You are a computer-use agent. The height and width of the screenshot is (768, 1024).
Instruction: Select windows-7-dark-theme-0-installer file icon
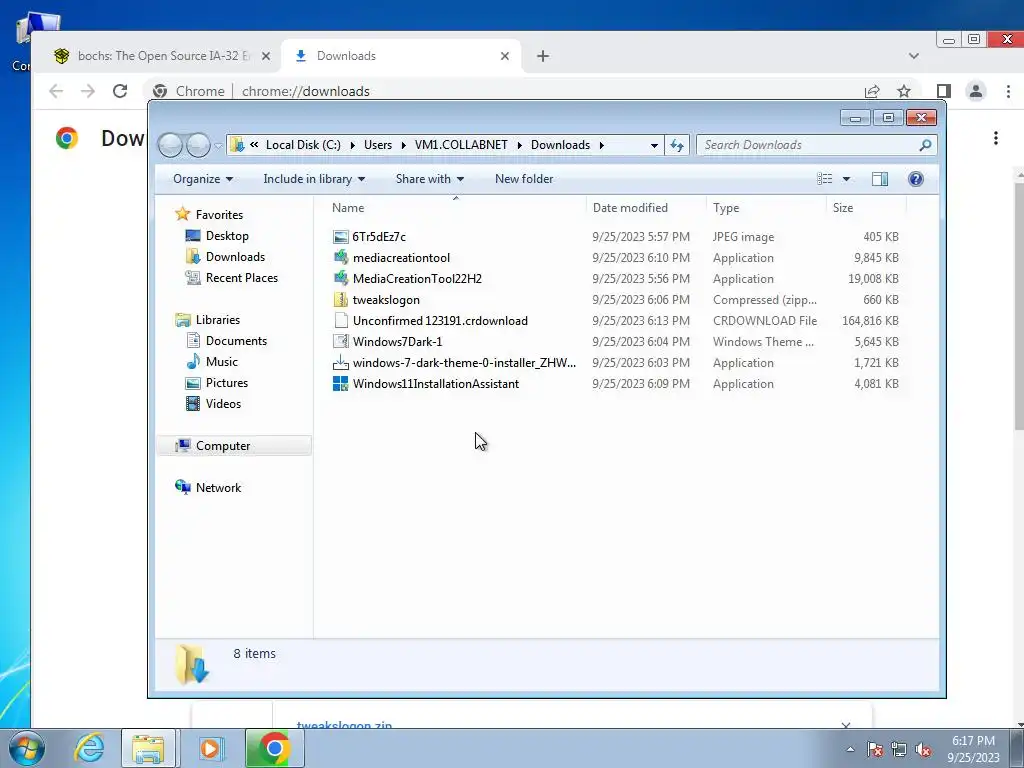(340, 362)
